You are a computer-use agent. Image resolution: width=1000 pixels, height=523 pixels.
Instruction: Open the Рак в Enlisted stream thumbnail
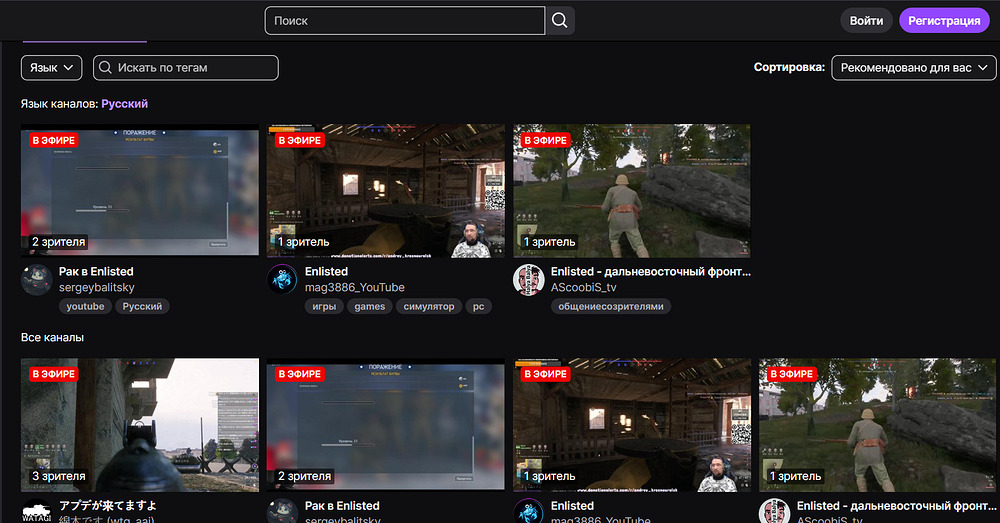(139, 190)
